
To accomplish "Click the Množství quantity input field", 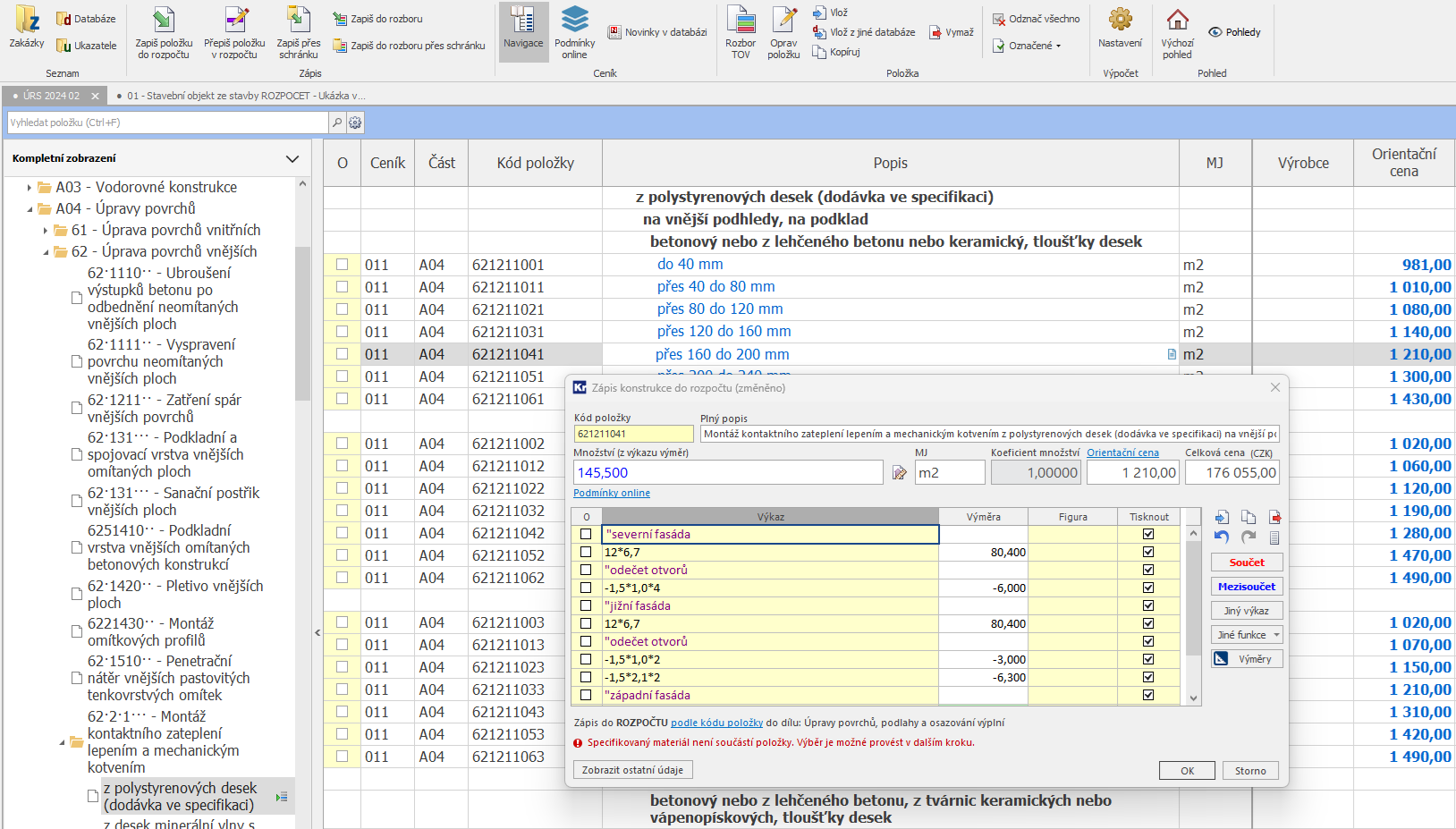I will [727, 473].
